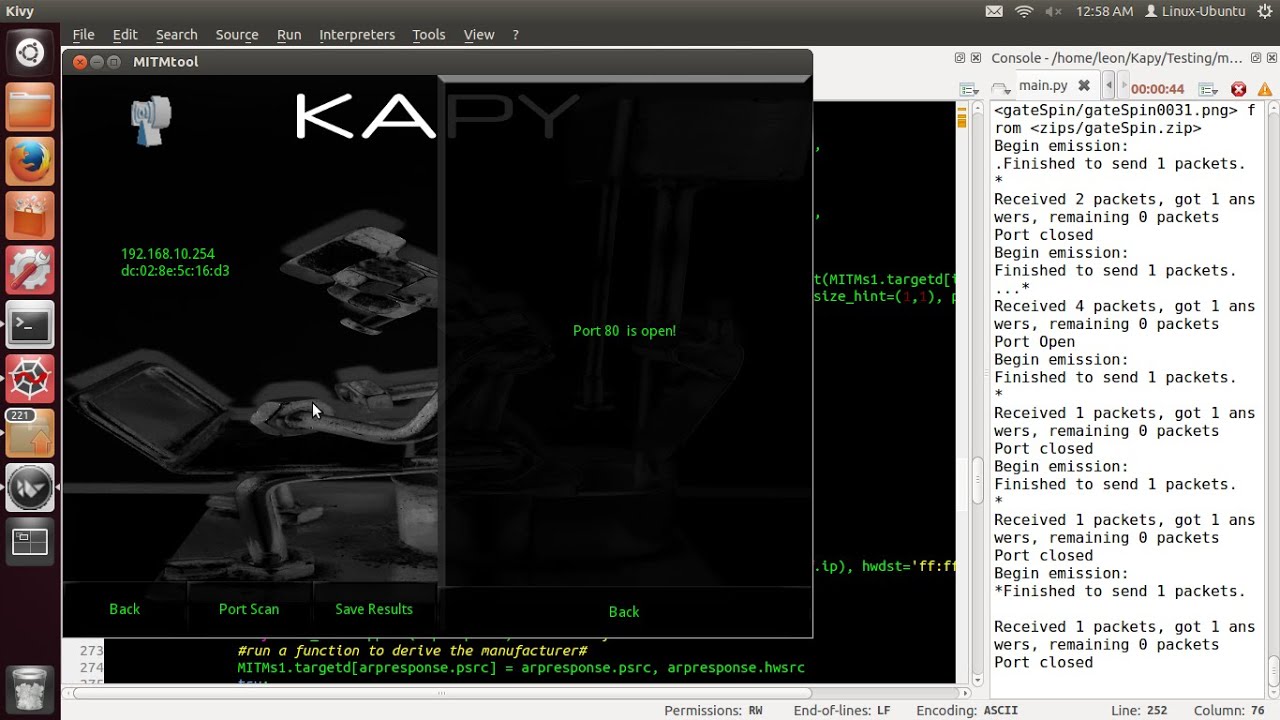The height and width of the screenshot is (720, 1280).
Task: Open the View menu
Action: click(x=479, y=34)
